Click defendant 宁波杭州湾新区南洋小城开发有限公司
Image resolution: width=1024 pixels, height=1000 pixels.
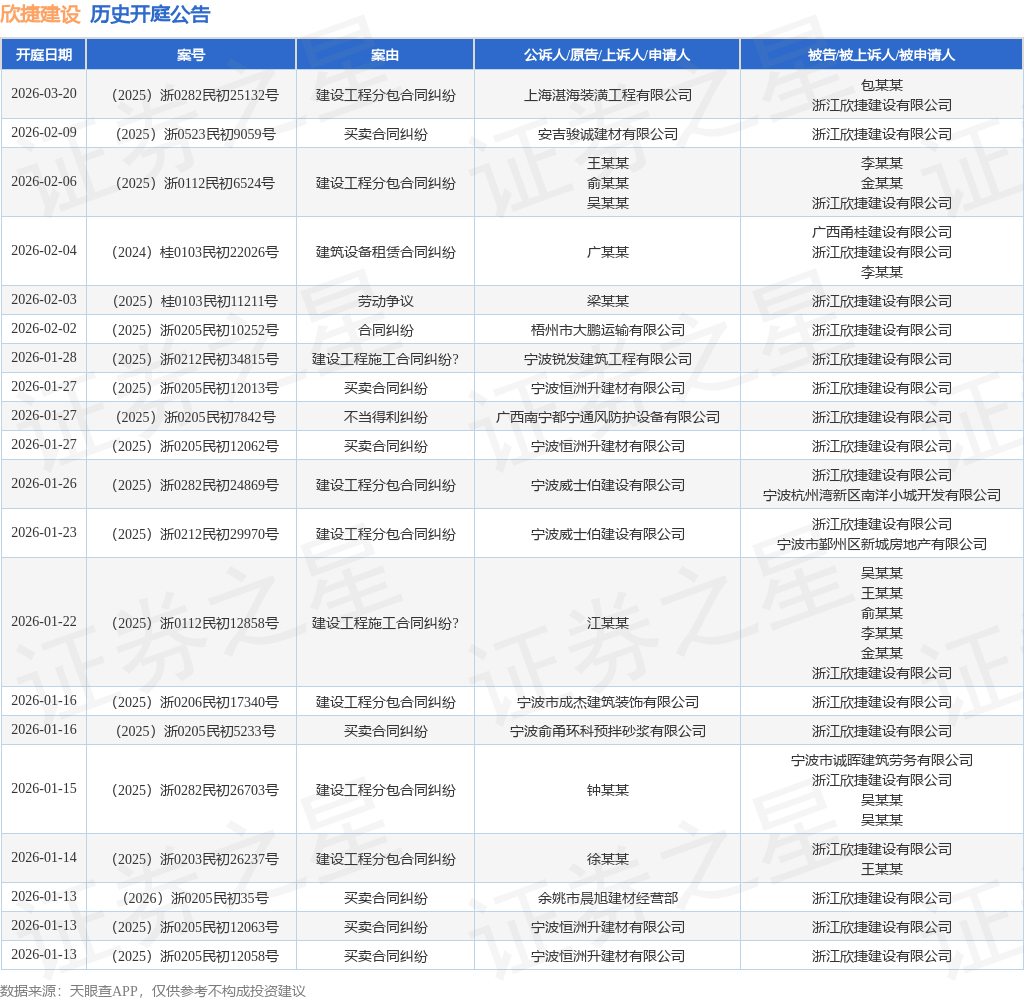tap(882, 495)
